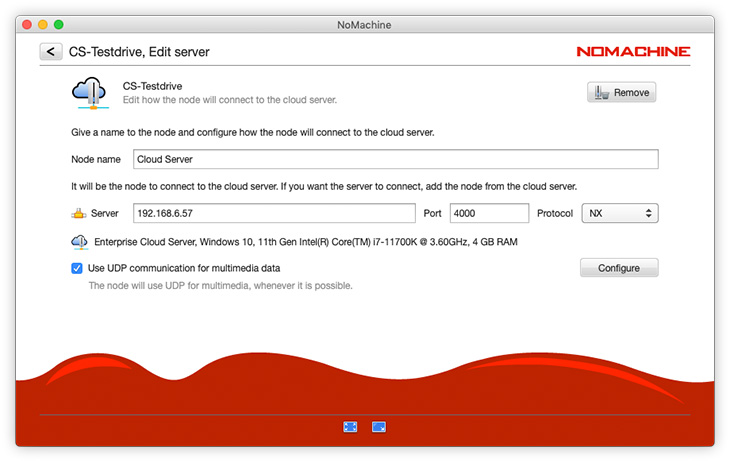Screen dimensions: 730x461
Task: Select the Port number field
Action: pos(488,213)
